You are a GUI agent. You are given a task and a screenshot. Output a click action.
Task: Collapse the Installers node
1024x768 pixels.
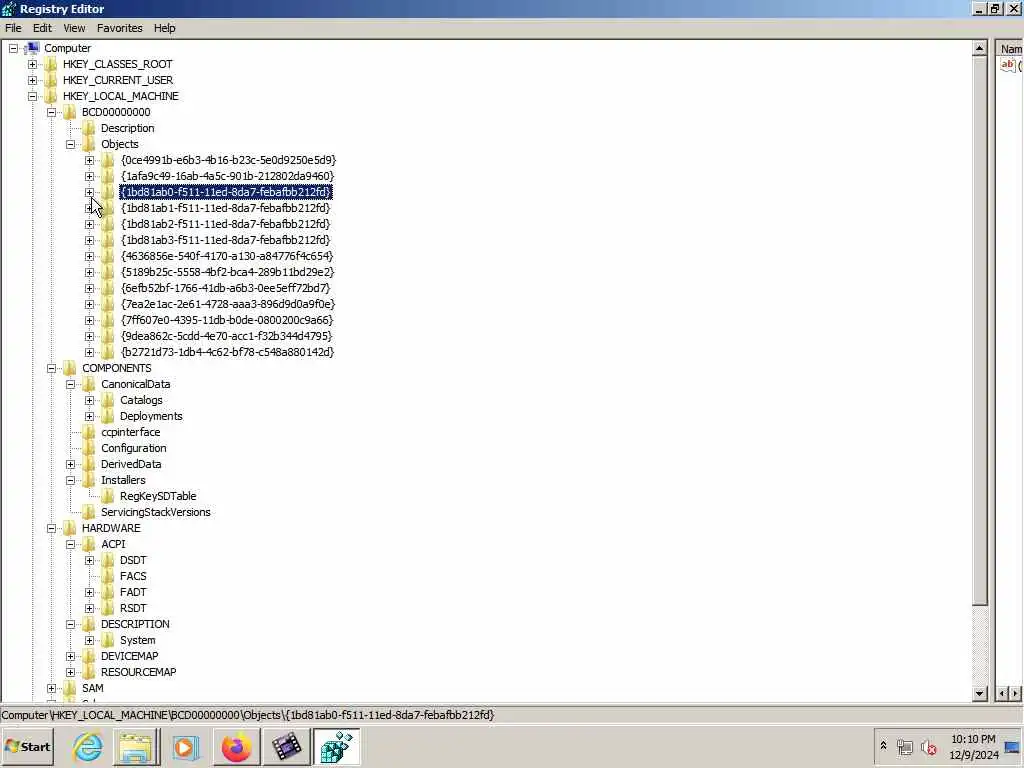[x=71, y=480]
